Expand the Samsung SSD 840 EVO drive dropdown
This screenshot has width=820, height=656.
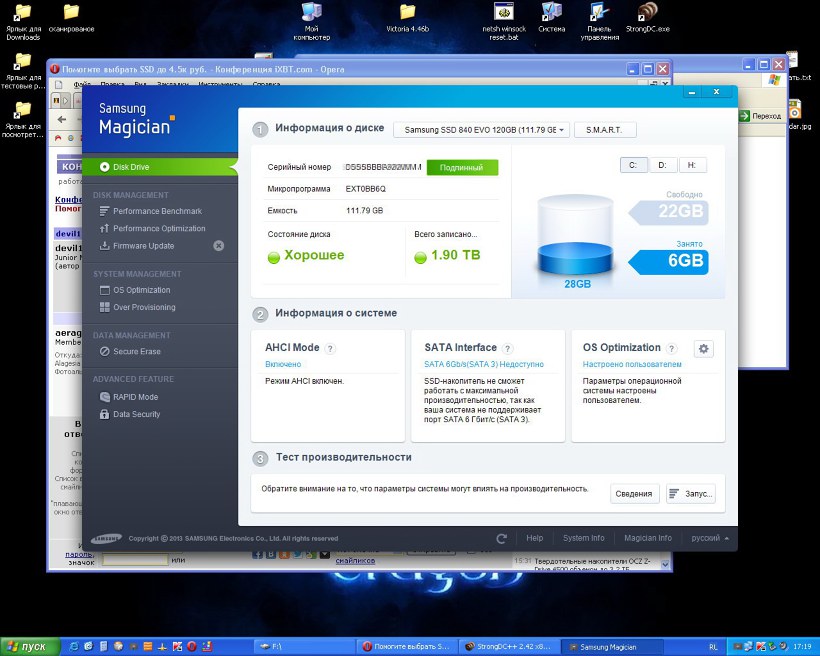pos(481,130)
